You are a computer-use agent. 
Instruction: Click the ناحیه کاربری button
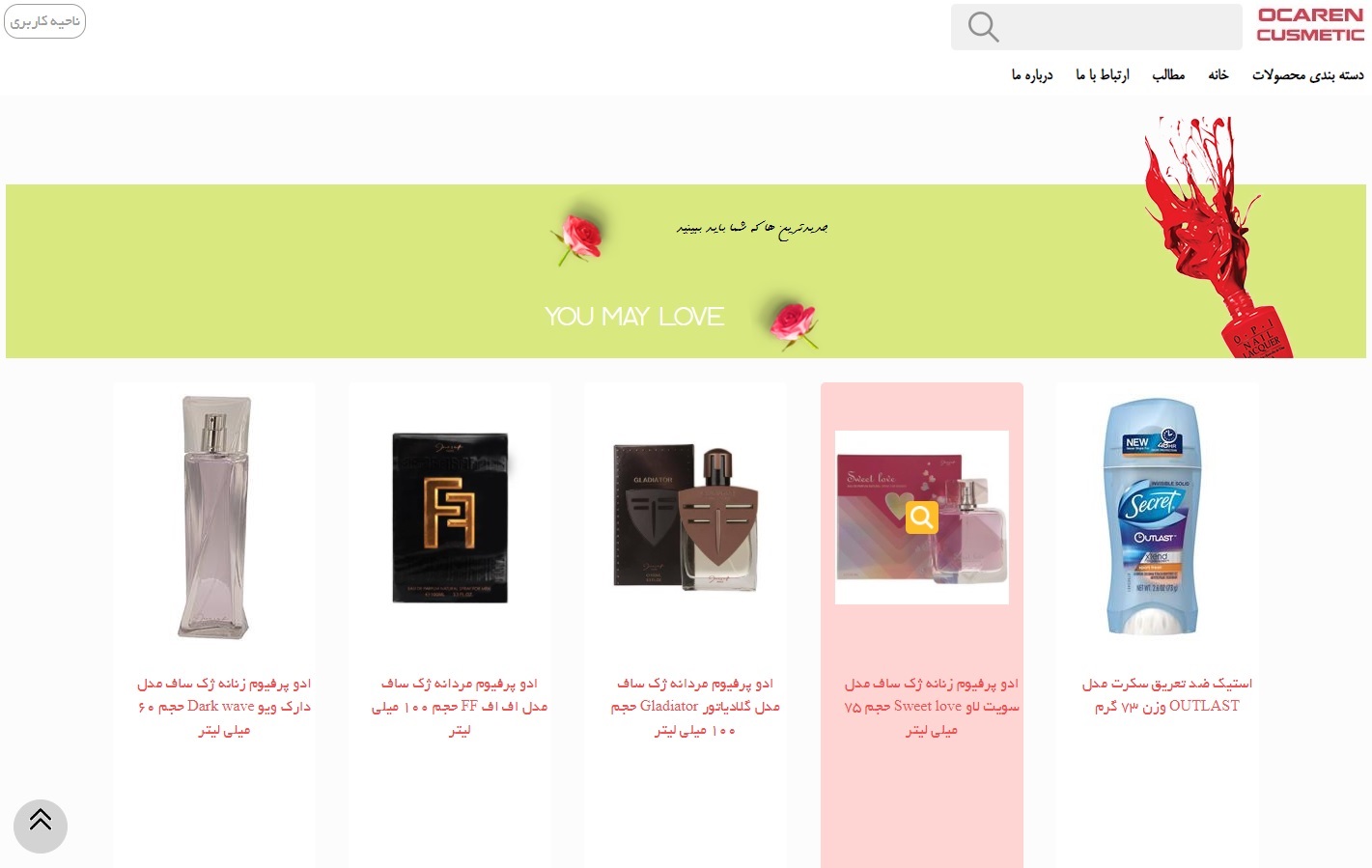[x=44, y=21]
